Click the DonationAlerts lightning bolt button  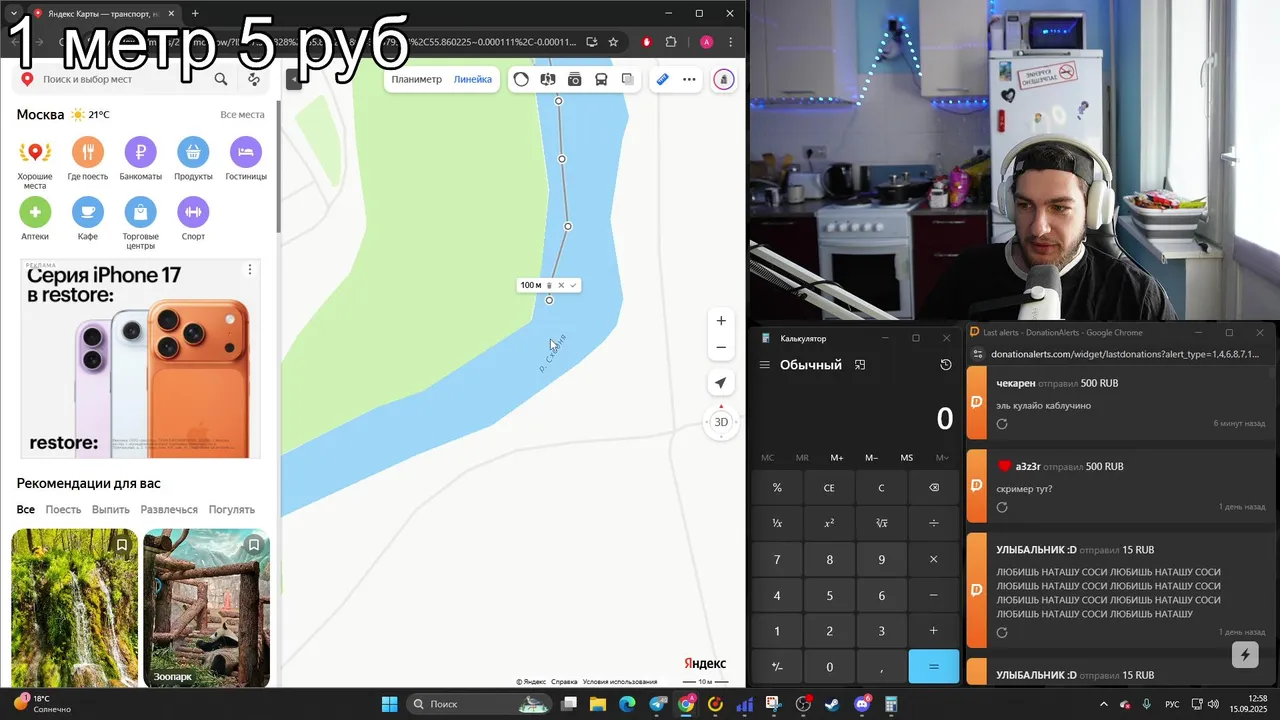[1245, 656]
